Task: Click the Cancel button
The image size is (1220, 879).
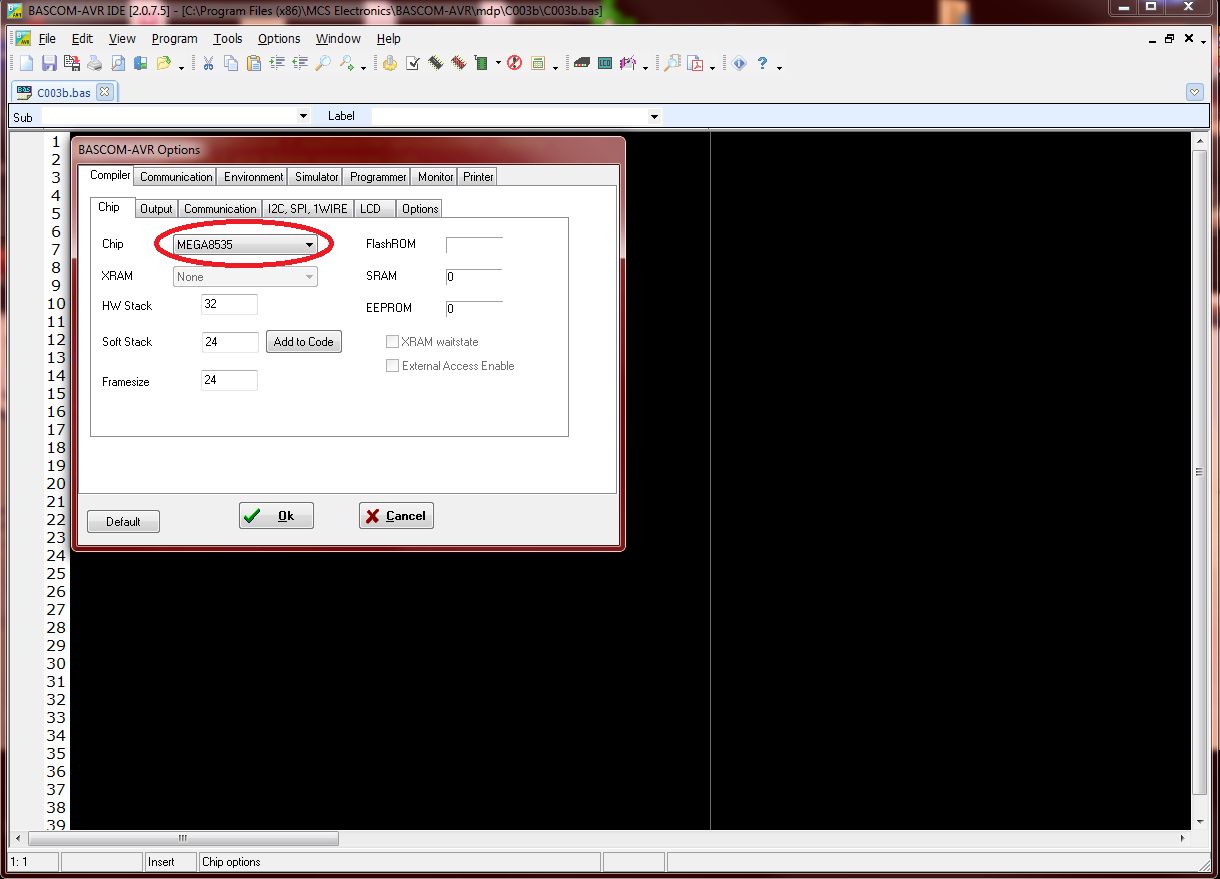Action: pos(396,516)
